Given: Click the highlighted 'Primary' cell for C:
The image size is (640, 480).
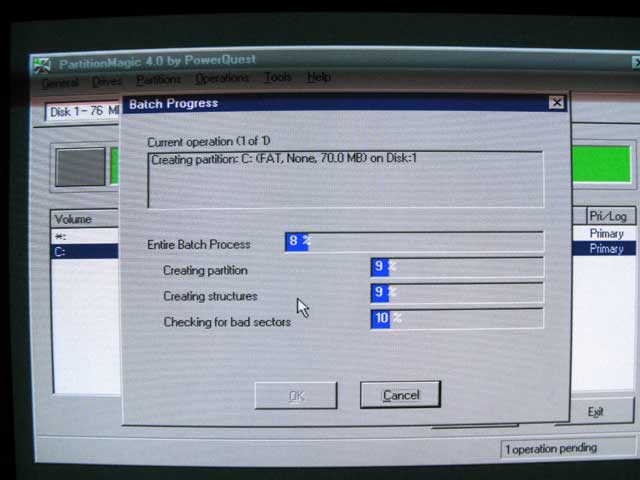Looking at the screenshot, I should [x=607, y=249].
